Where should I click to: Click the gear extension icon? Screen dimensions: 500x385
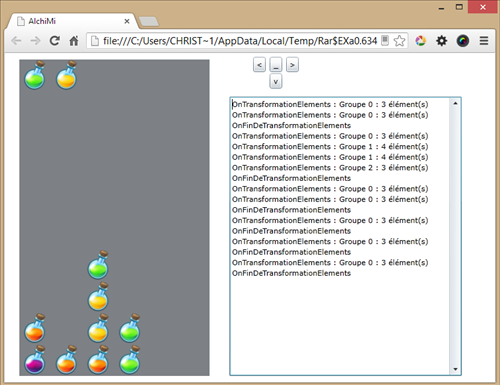click(x=441, y=41)
